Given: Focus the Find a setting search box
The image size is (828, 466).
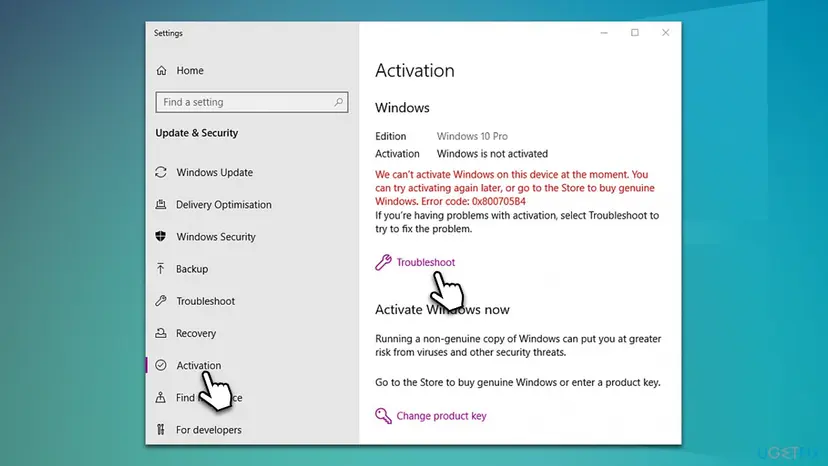Looking at the screenshot, I should click(x=252, y=102).
